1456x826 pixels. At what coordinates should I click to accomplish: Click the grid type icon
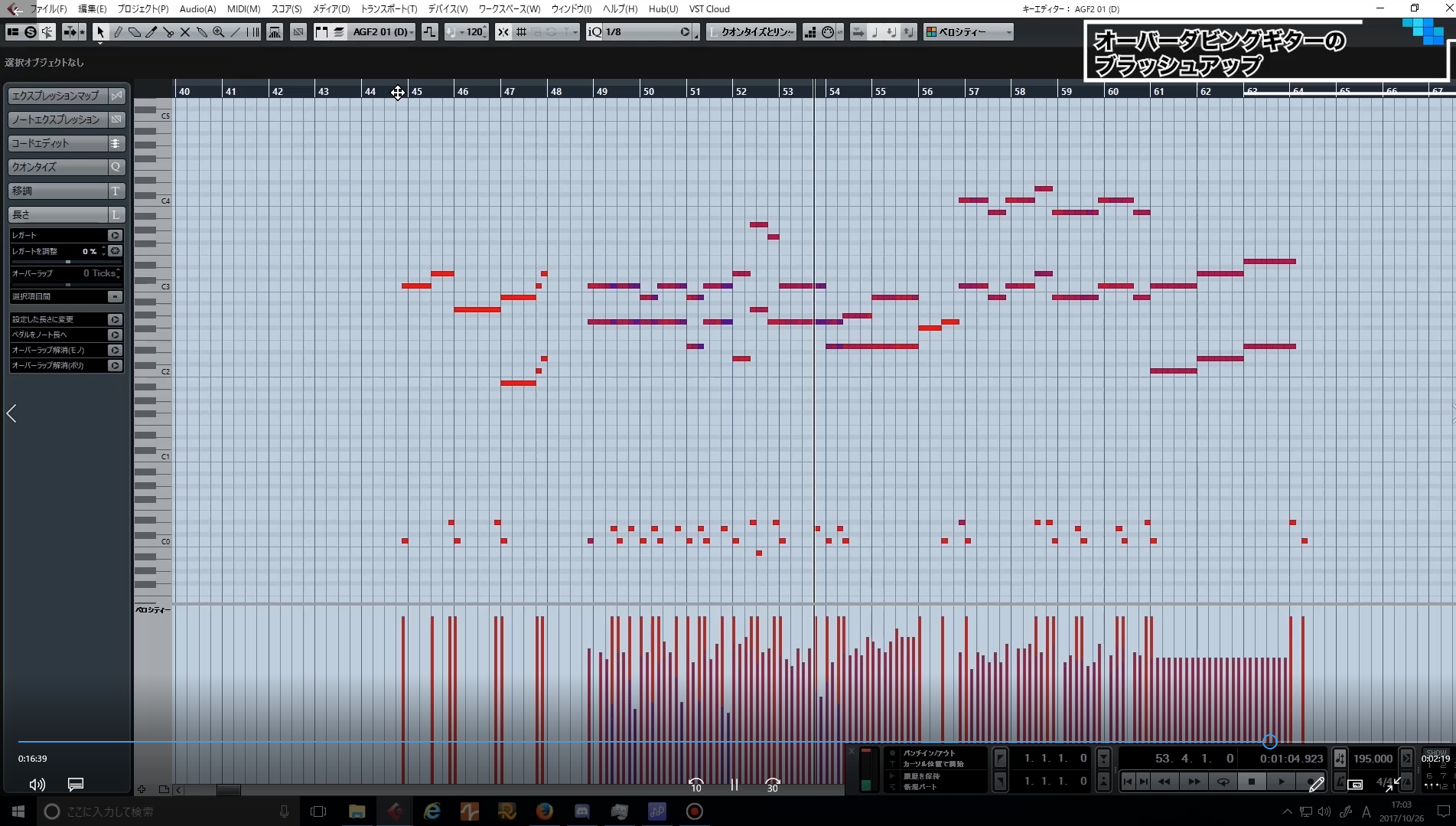(521, 31)
